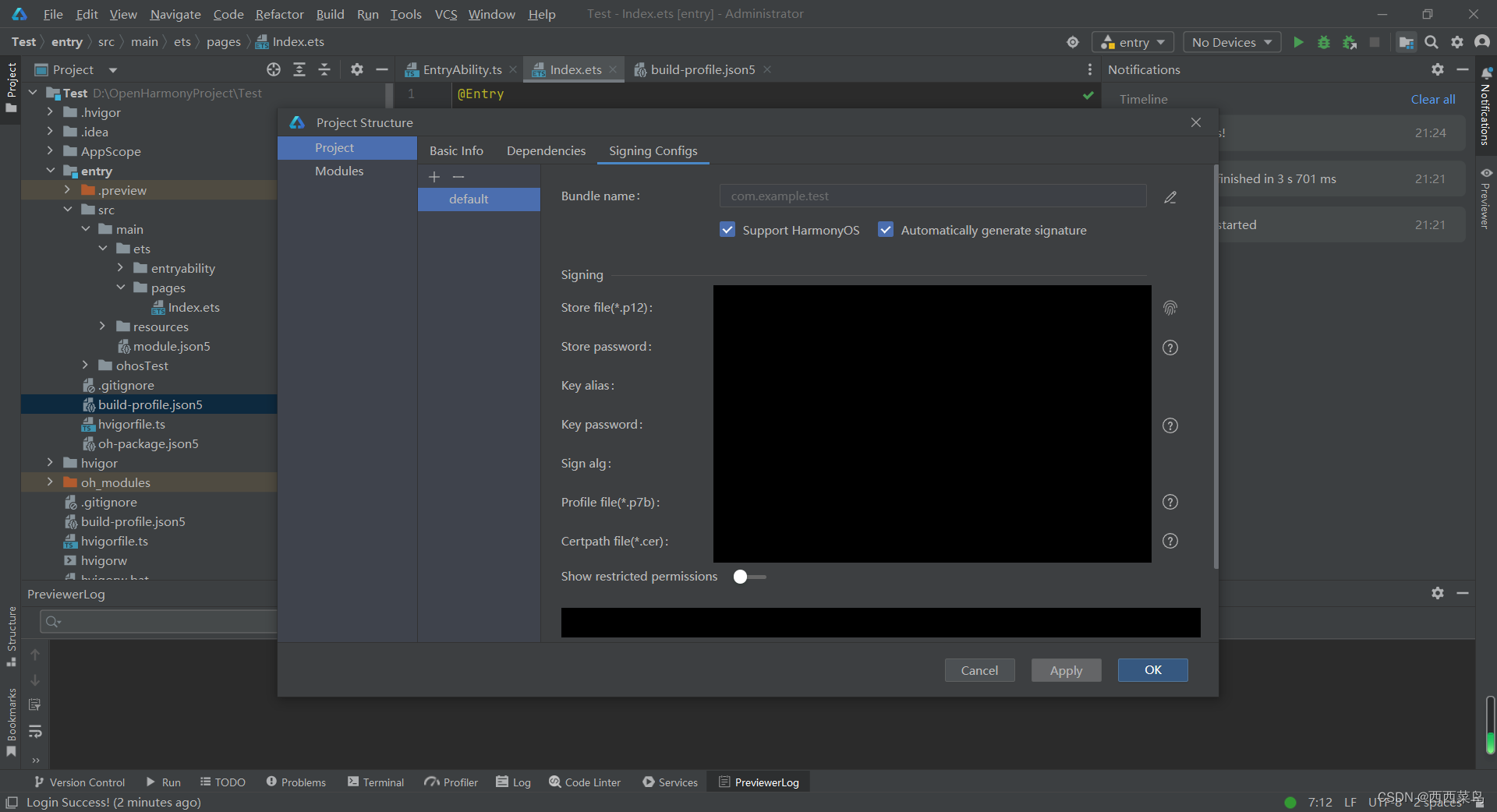
Task: Open editor tabs more options menu
Action: (1090, 69)
